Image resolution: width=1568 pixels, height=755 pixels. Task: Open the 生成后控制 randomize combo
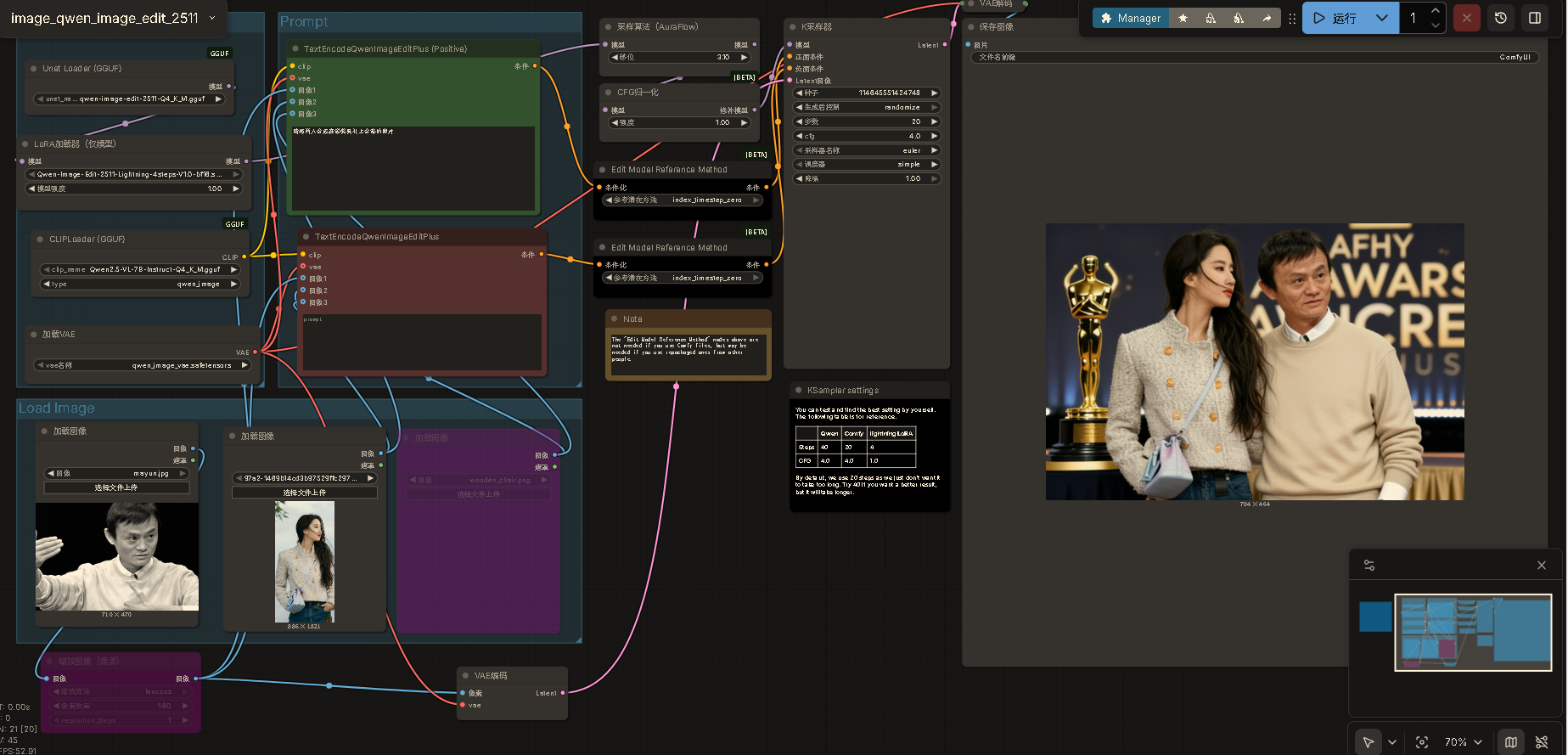(x=867, y=108)
